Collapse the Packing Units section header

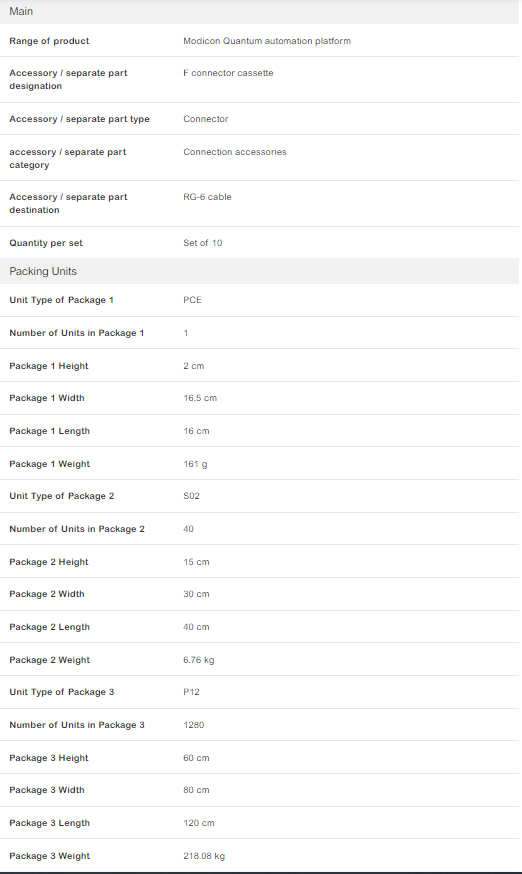point(259,271)
